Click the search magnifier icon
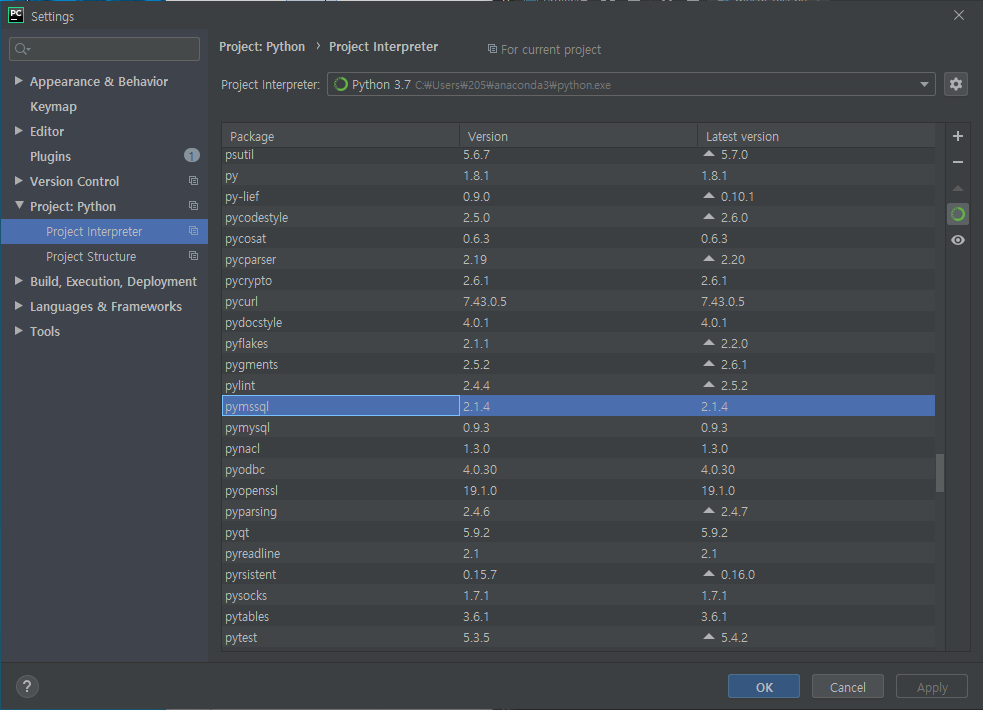This screenshot has width=983, height=710. (x=22, y=49)
